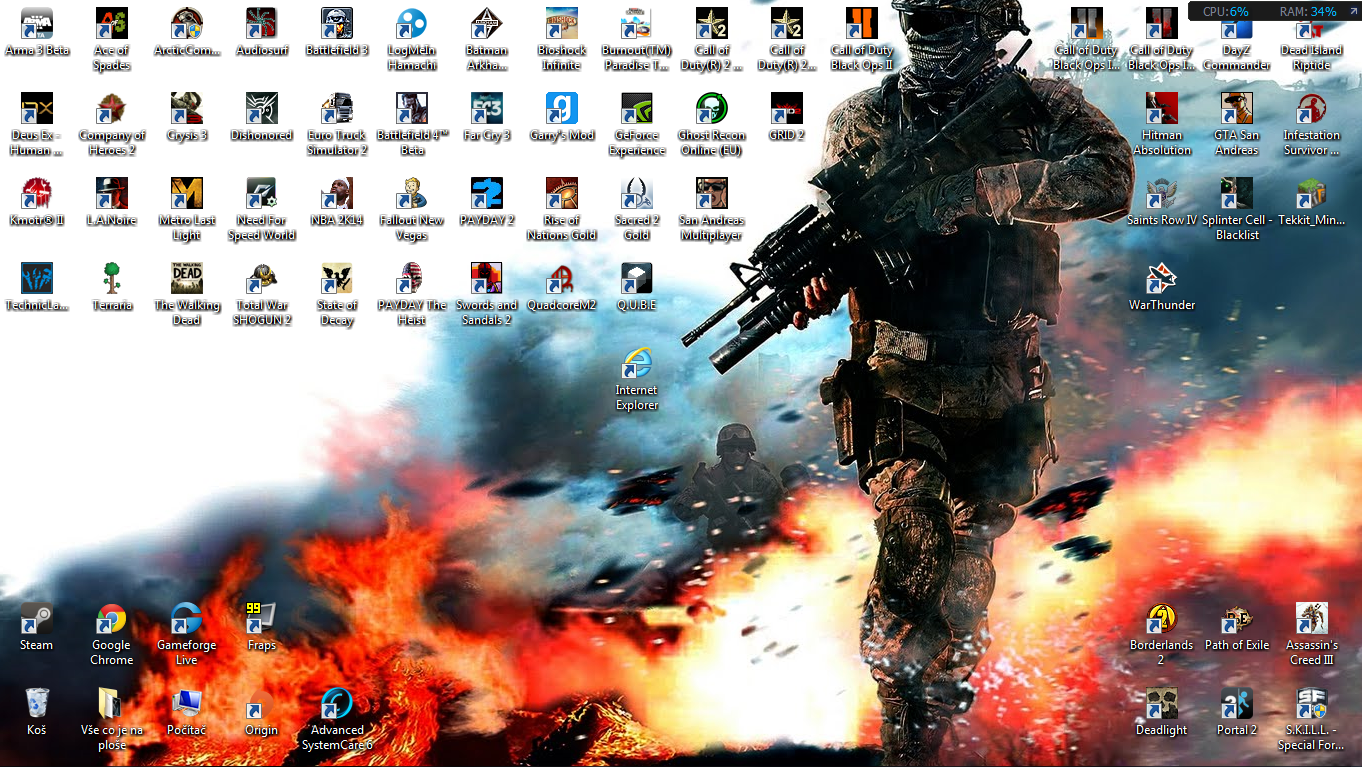The image size is (1362, 767).
Task: Click the RAM usage percentage readout
Action: click(1322, 11)
